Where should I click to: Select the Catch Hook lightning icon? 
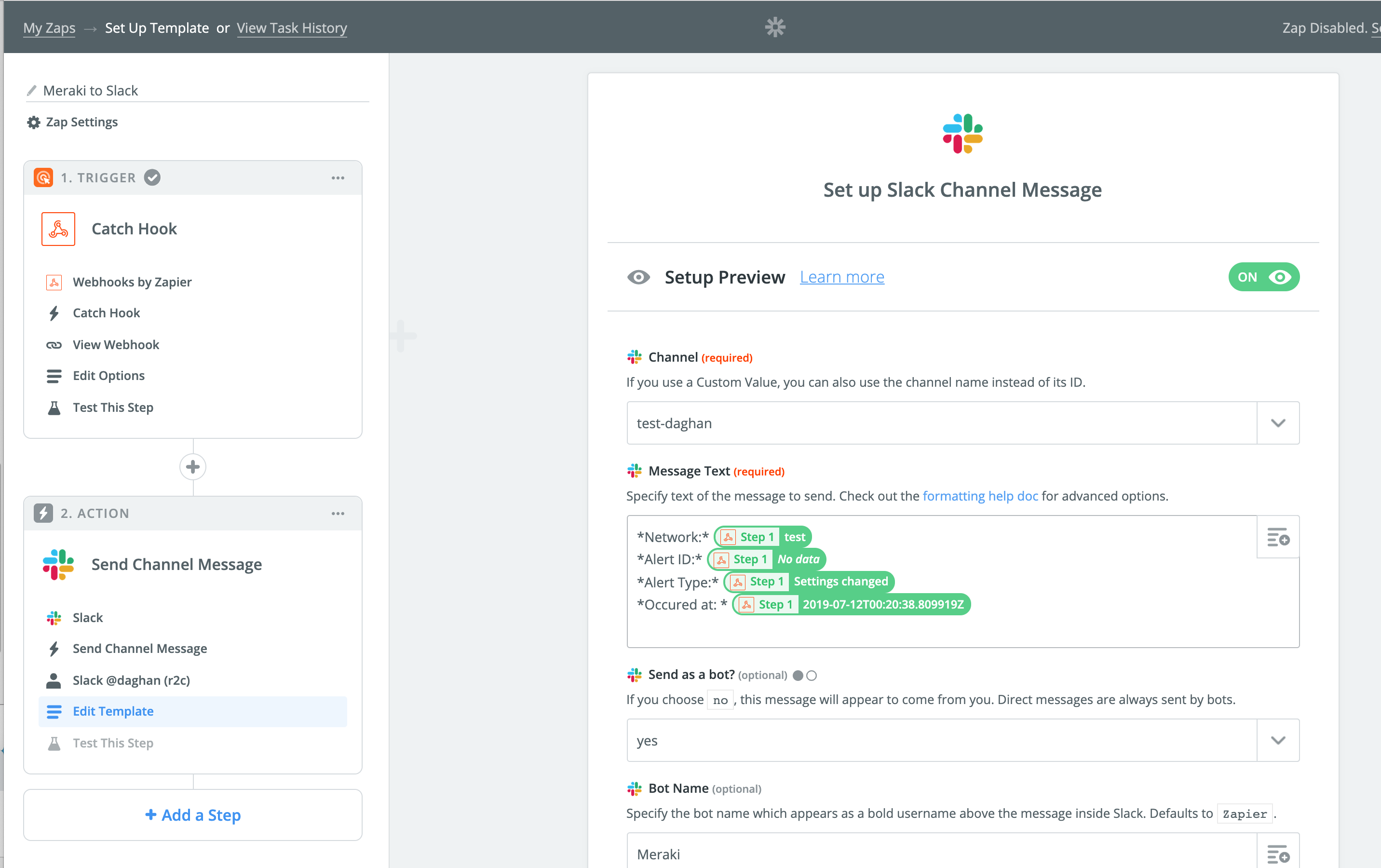(54, 312)
